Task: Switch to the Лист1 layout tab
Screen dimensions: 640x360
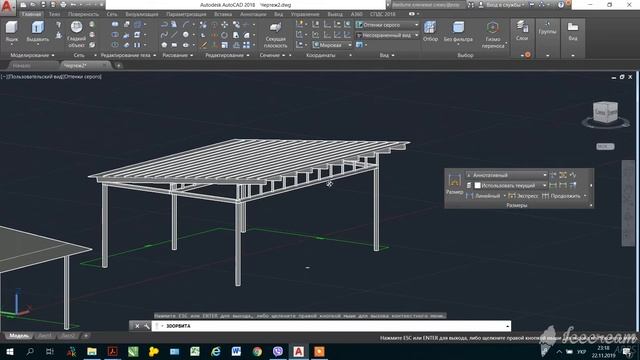Action: 45,336
